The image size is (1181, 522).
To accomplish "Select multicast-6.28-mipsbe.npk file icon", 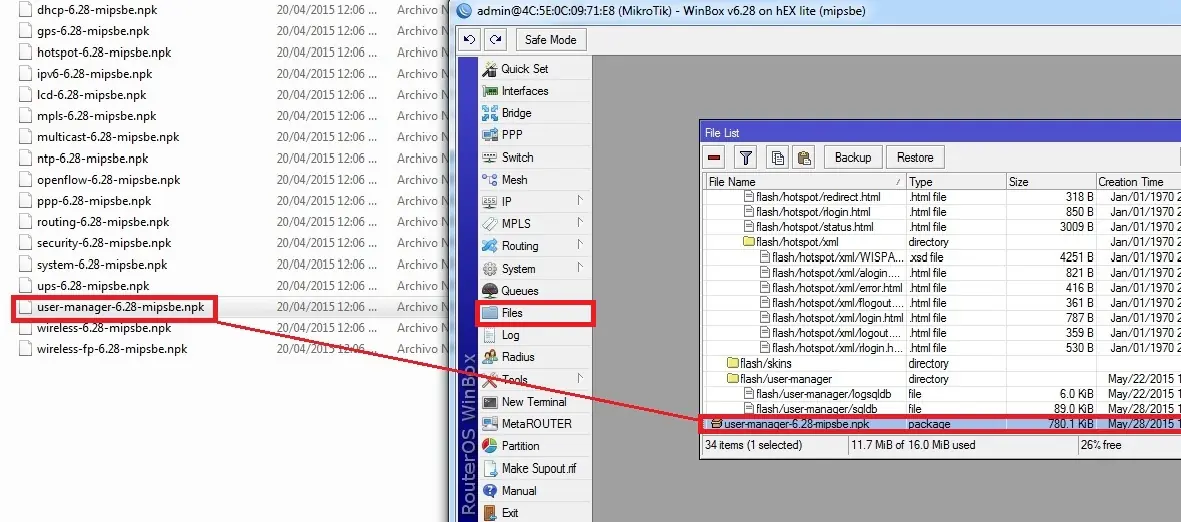I will [x=25, y=137].
